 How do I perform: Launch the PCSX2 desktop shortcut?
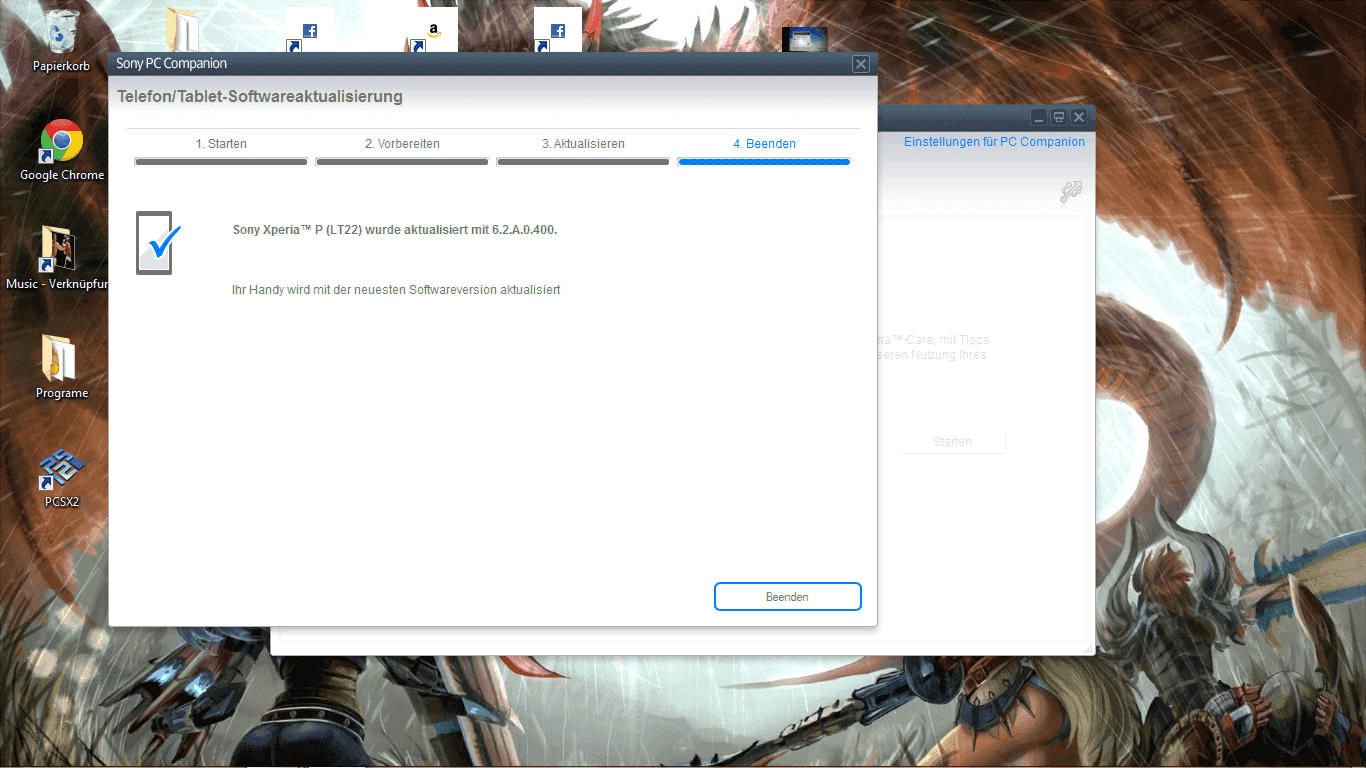point(62,479)
